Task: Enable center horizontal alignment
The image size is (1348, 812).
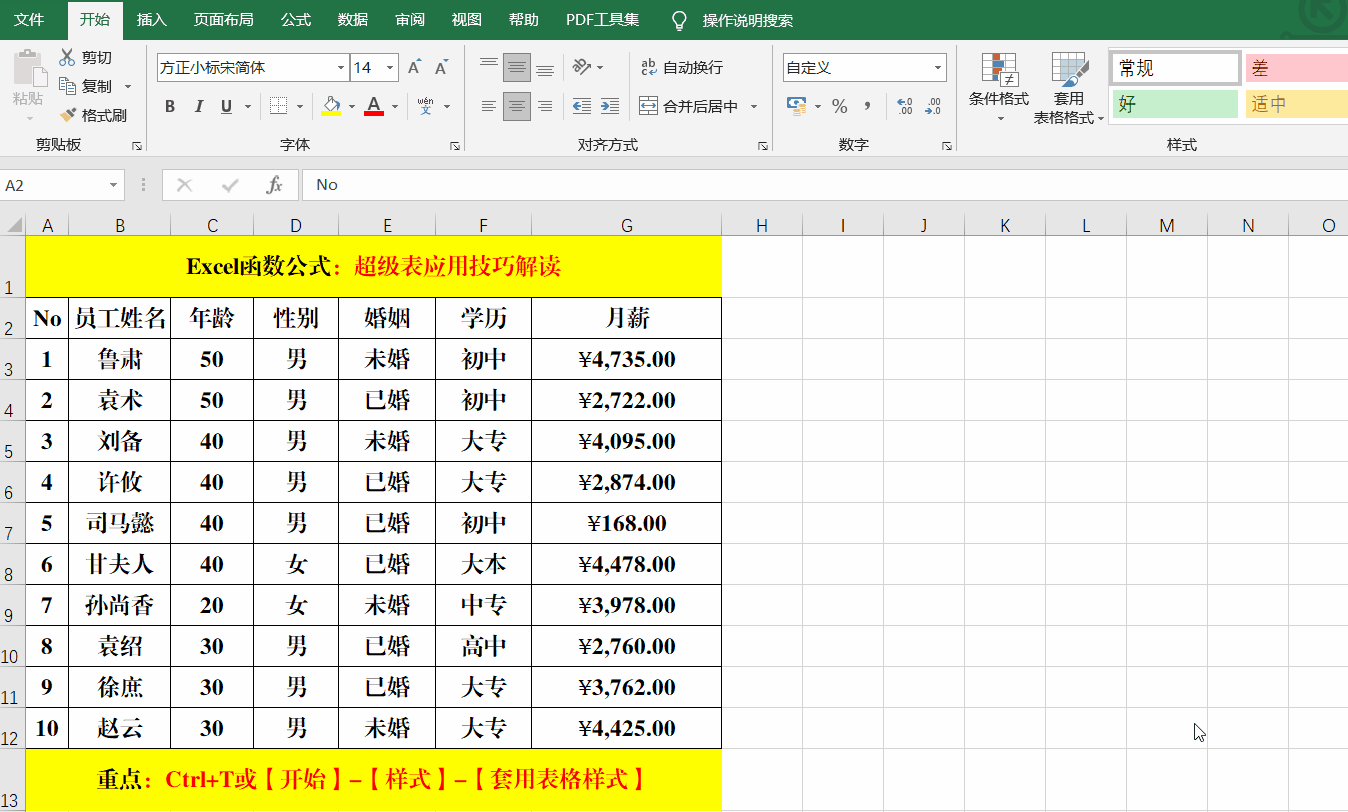Action: pyautogui.click(x=516, y=105)
